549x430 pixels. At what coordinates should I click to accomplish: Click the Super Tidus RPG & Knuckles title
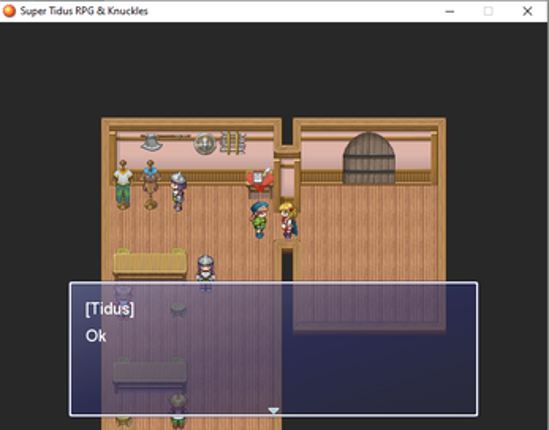[x=84, y=11]
